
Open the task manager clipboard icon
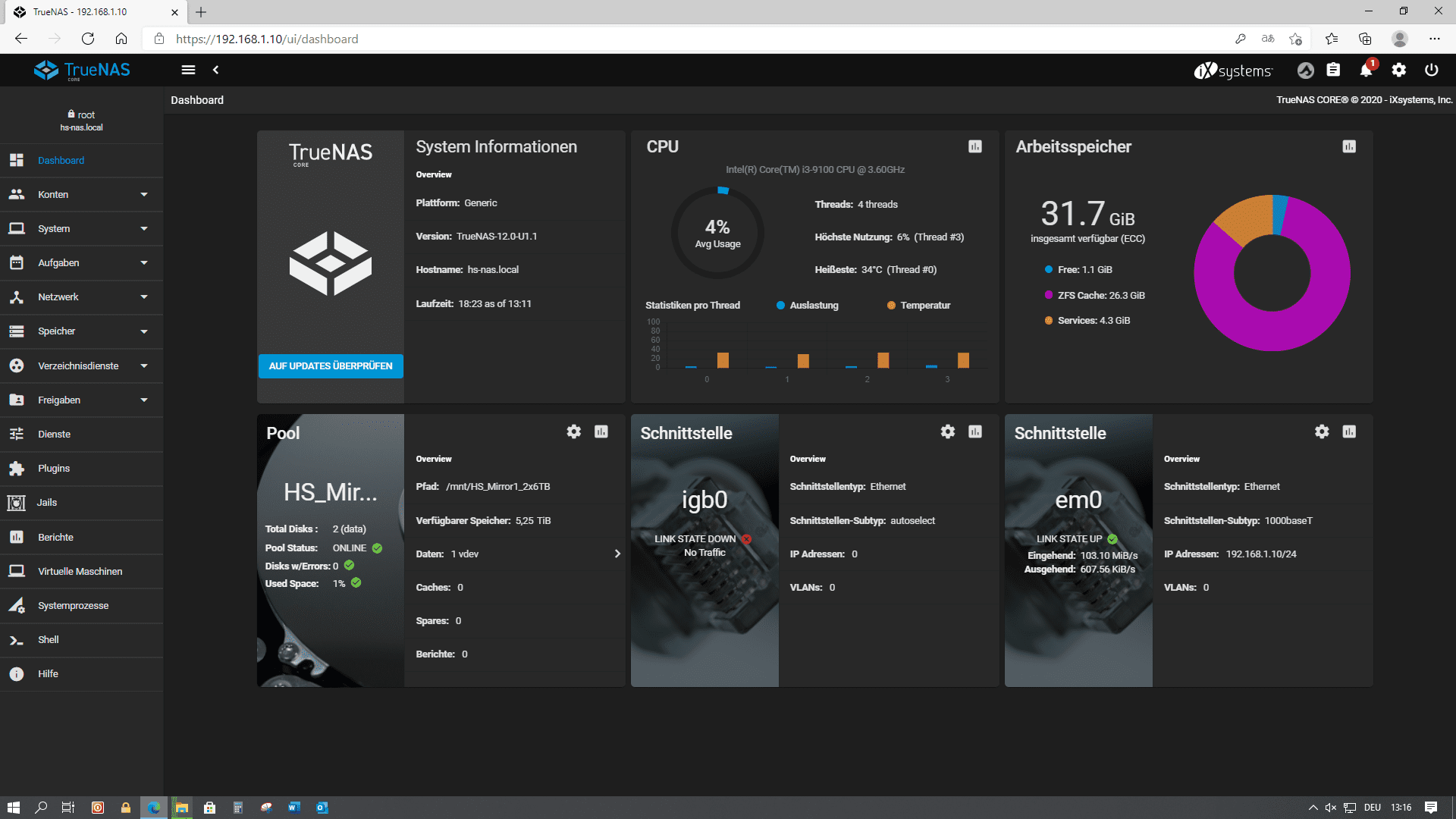(1333, 70)
